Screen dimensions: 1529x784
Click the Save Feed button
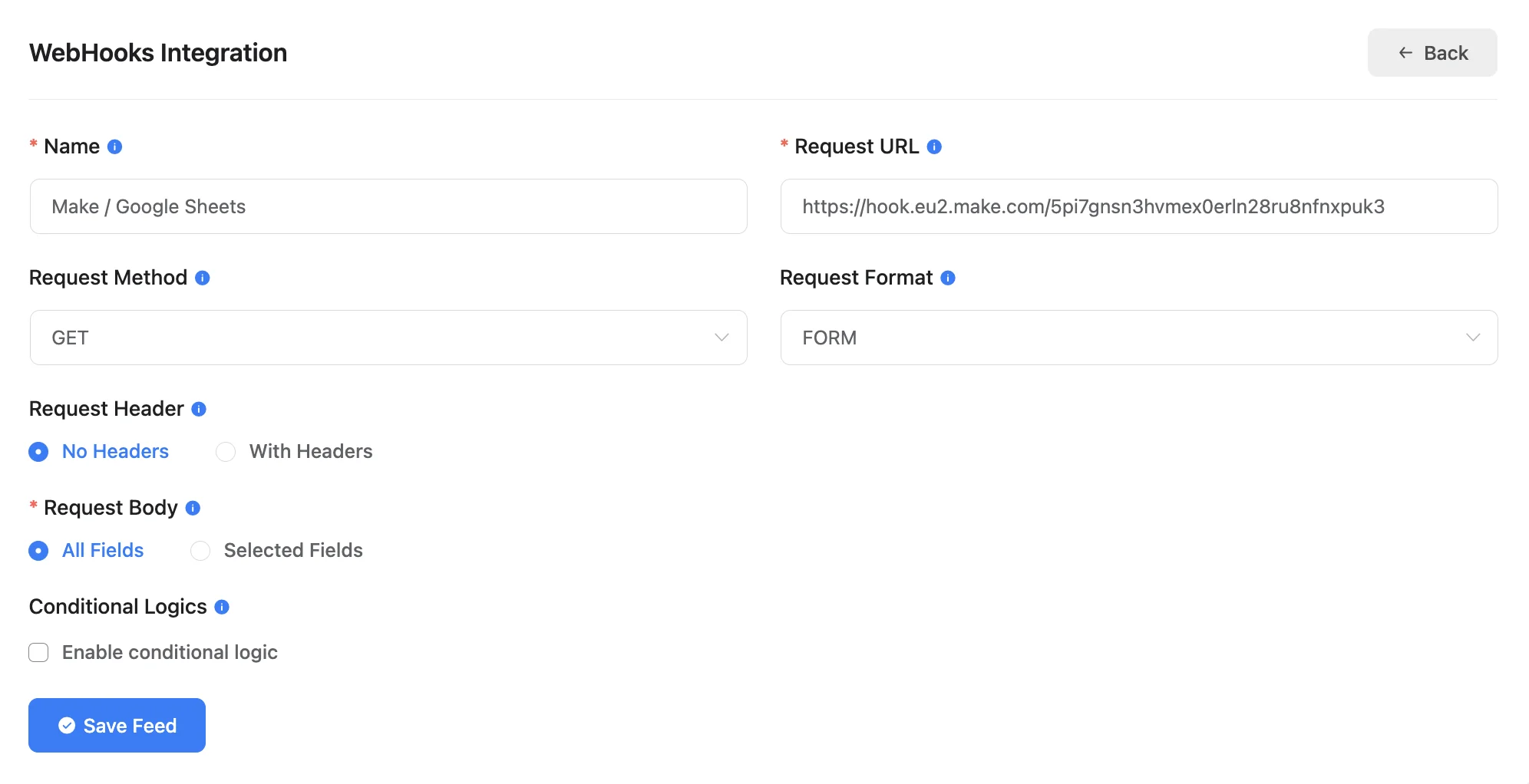tap(117, 725)
